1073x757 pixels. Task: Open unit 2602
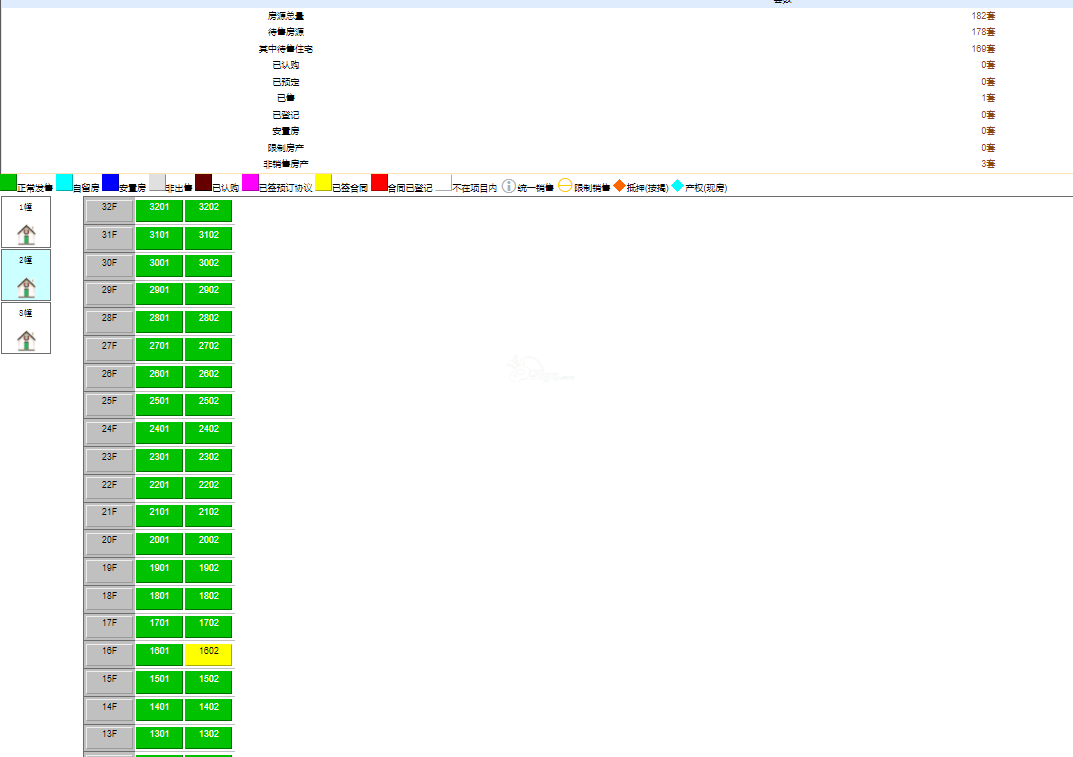click(209, 377)
